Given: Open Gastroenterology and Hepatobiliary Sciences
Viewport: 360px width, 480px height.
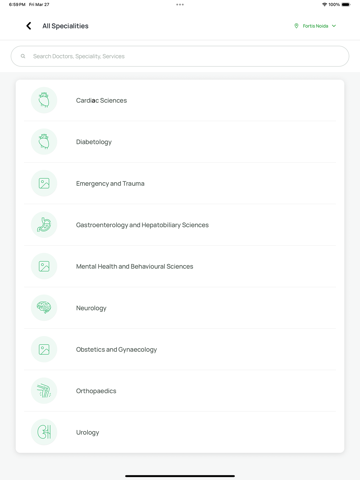Looking at the screenshot, I should [x=180, y=225].
